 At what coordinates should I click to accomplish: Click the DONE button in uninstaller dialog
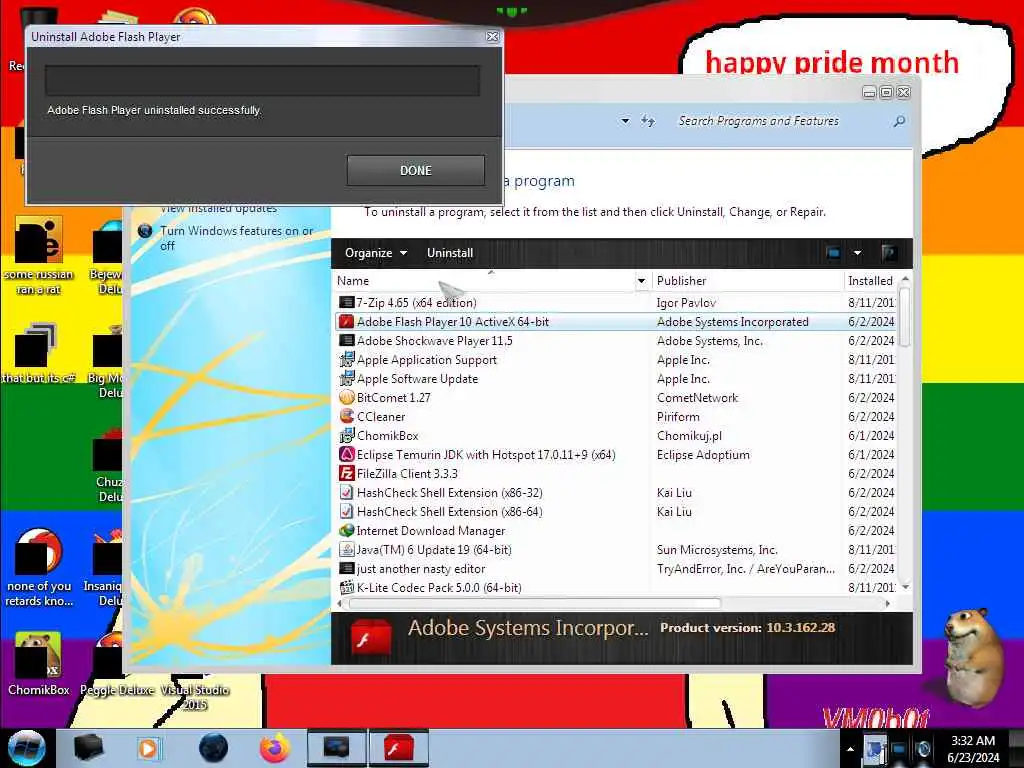coord(415,170)
